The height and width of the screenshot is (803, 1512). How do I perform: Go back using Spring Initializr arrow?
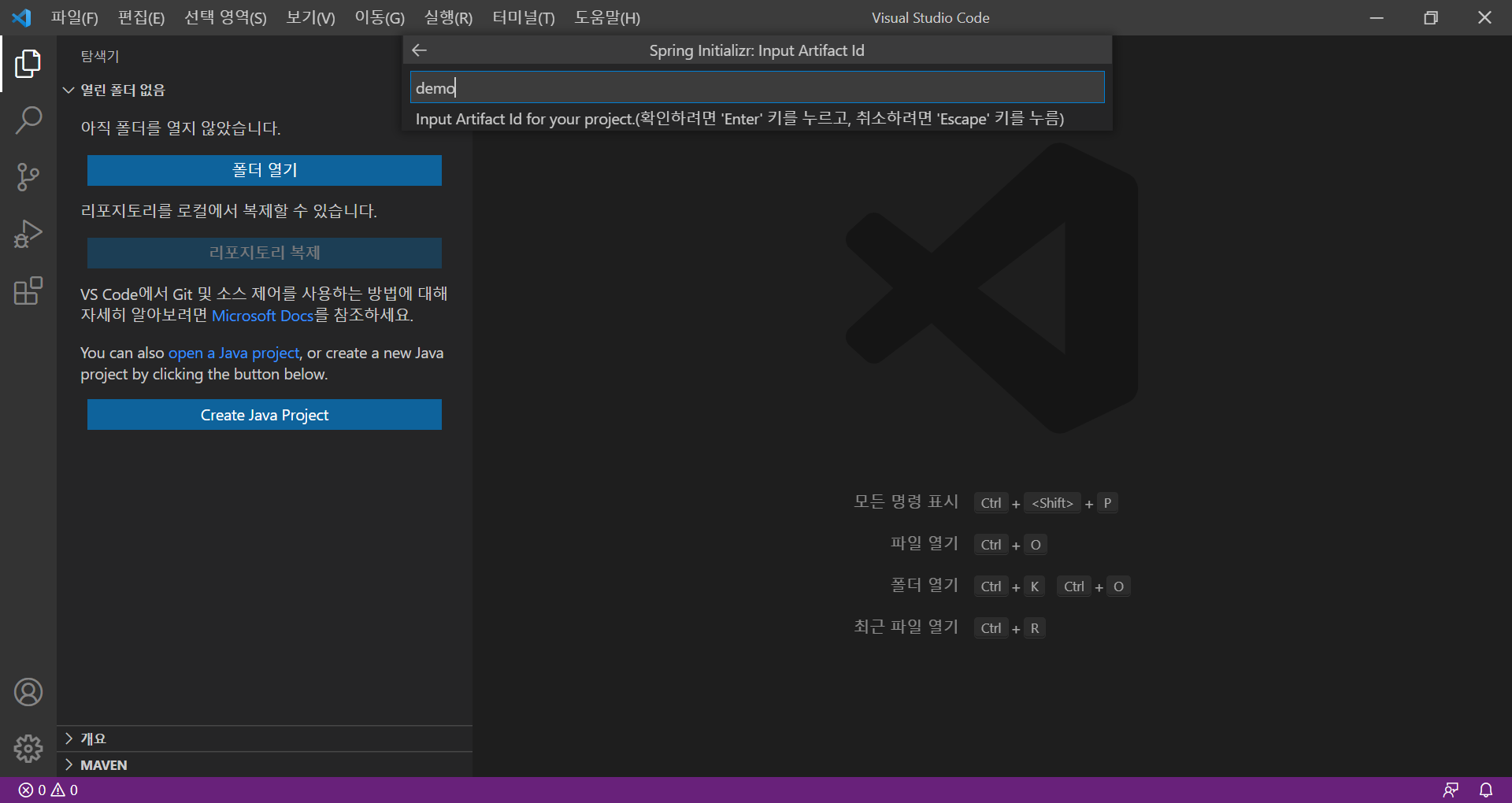point(420,50)
